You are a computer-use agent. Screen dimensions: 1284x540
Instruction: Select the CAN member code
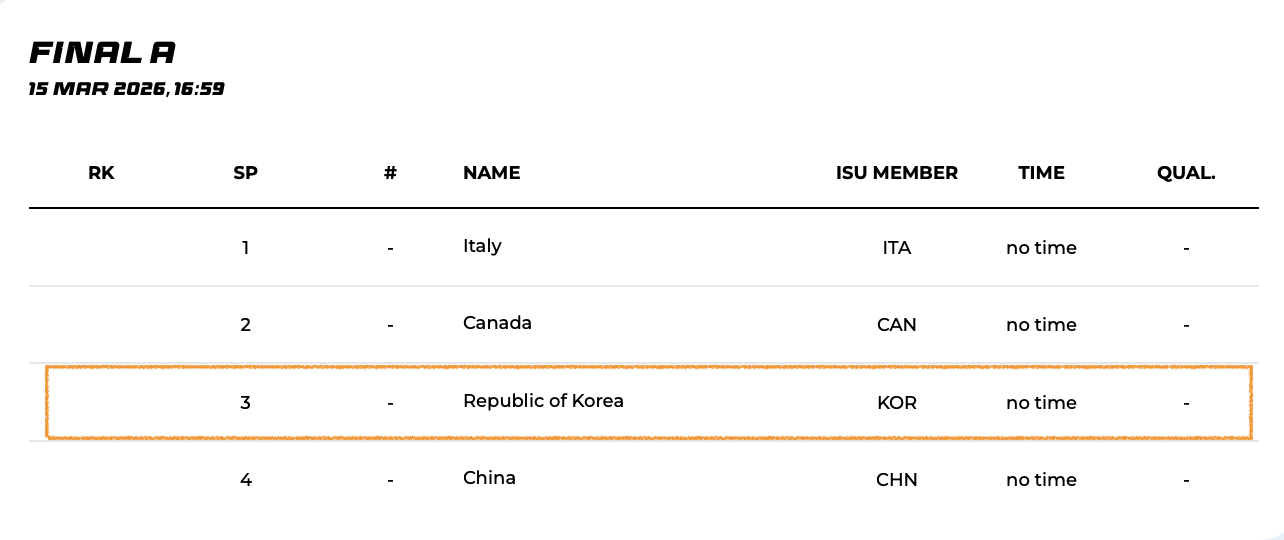pyautogui.click(x=896, y=325)
